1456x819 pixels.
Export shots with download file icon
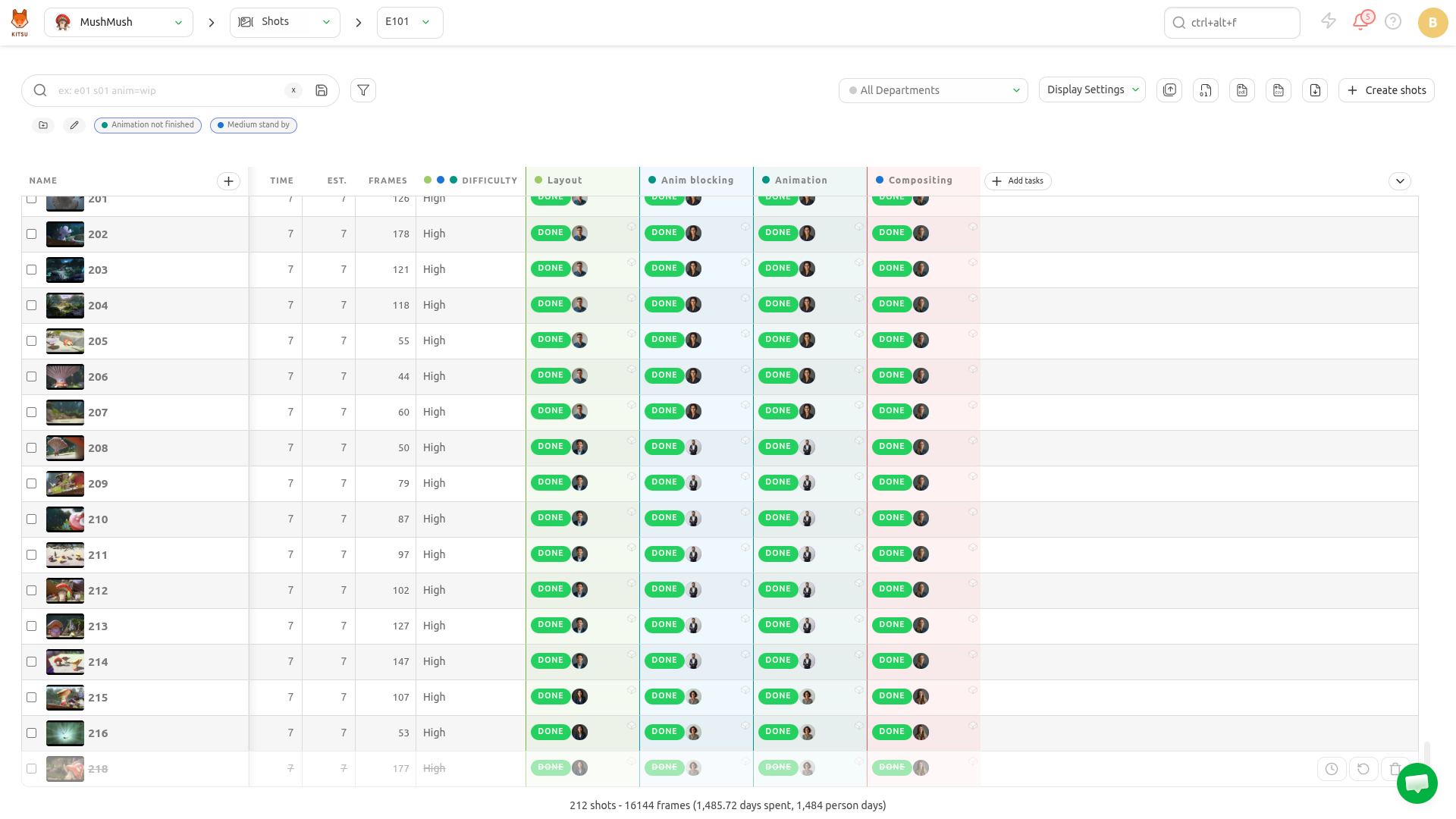click(1315, 90)
